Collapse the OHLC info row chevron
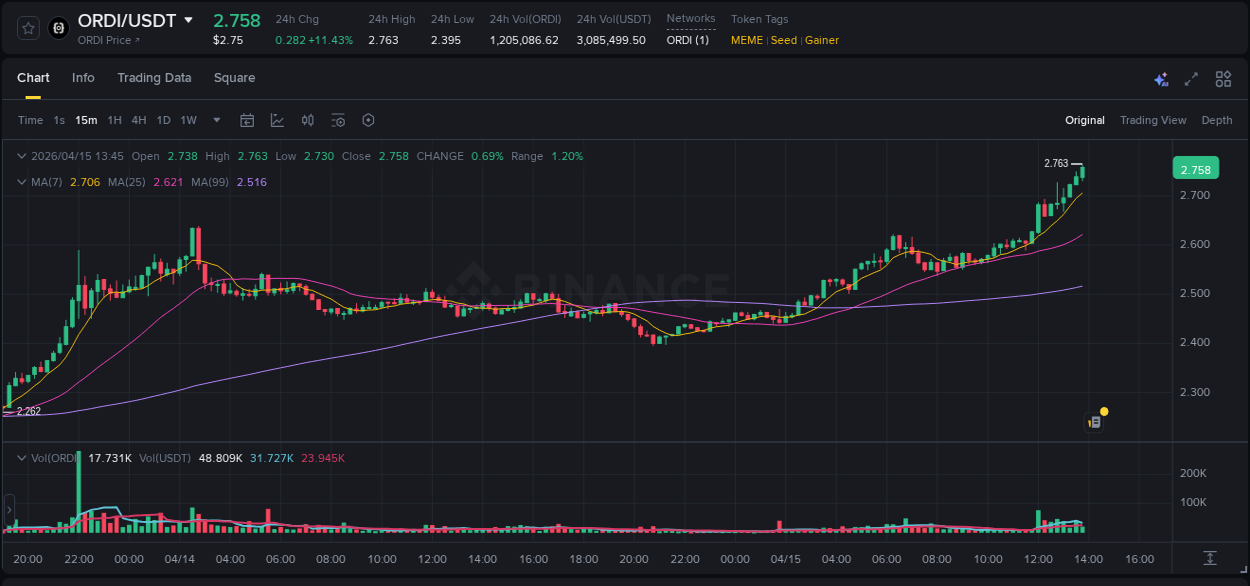 coord(20,156)
